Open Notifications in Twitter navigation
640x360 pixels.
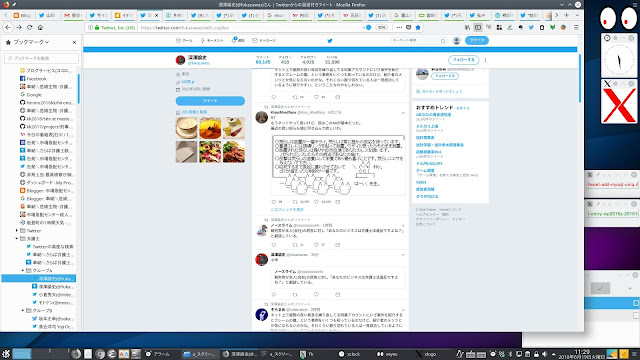[238, 40]
